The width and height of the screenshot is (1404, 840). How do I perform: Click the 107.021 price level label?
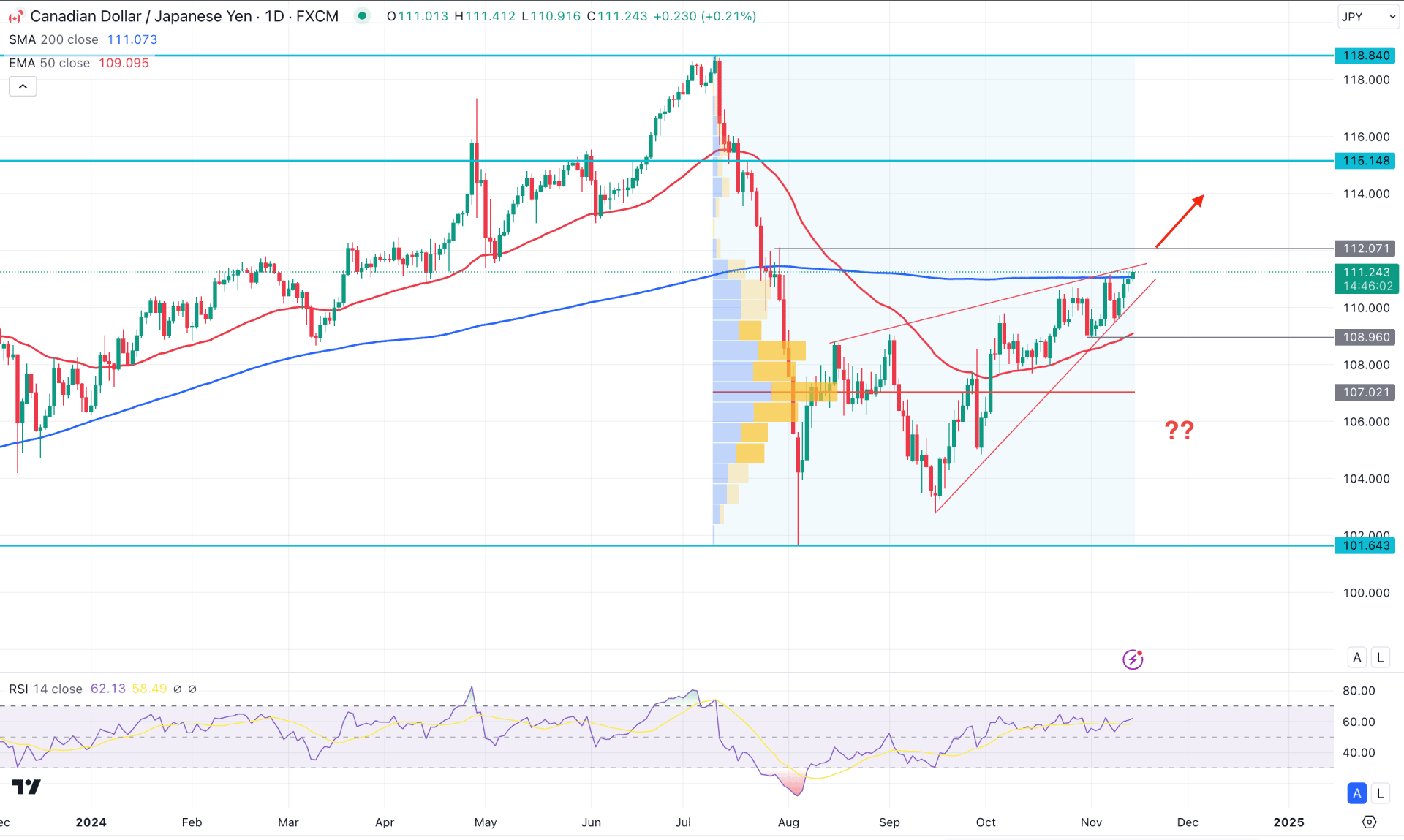[1365, 393]
